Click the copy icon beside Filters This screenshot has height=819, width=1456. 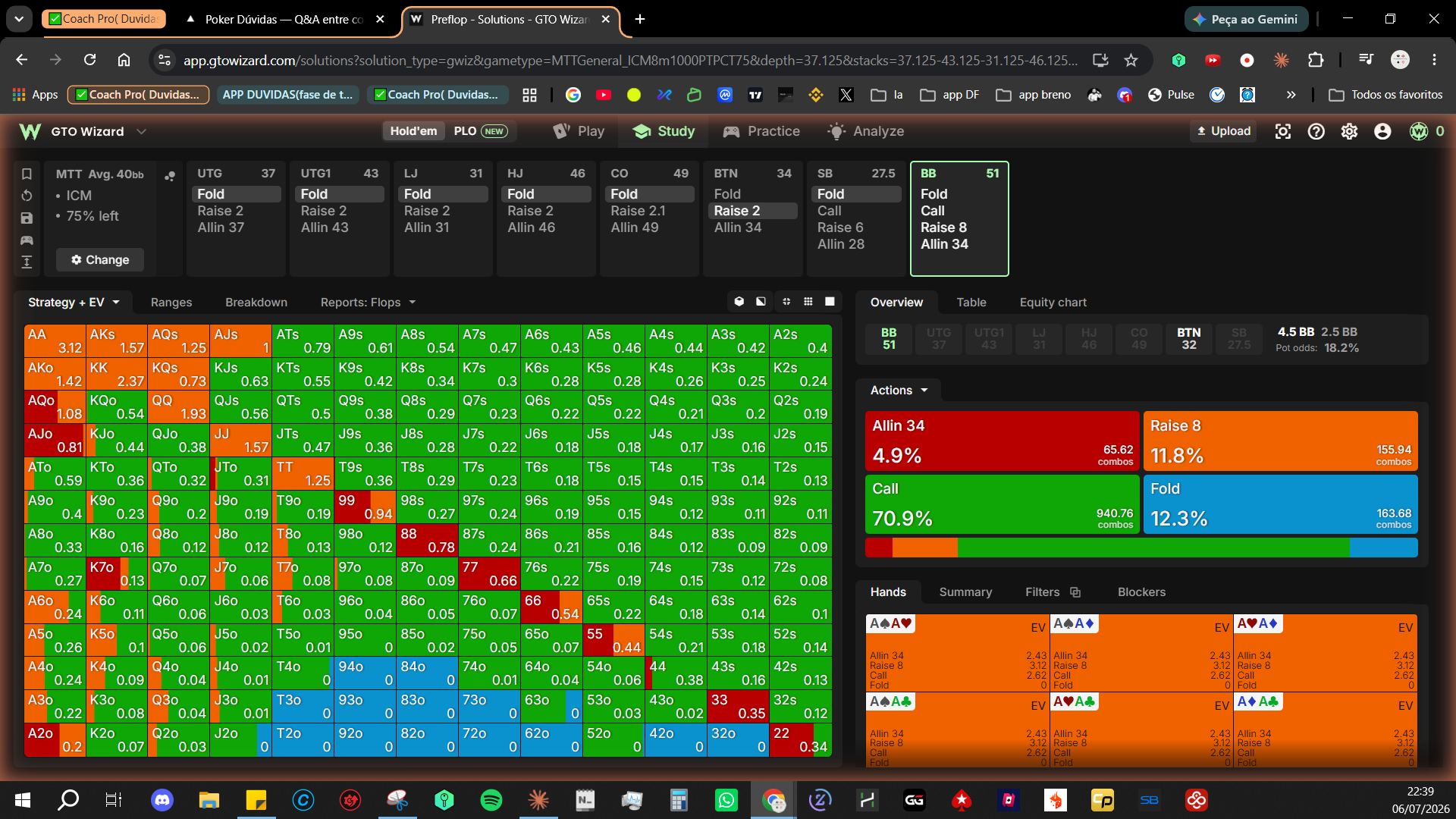pos(1075,592)
